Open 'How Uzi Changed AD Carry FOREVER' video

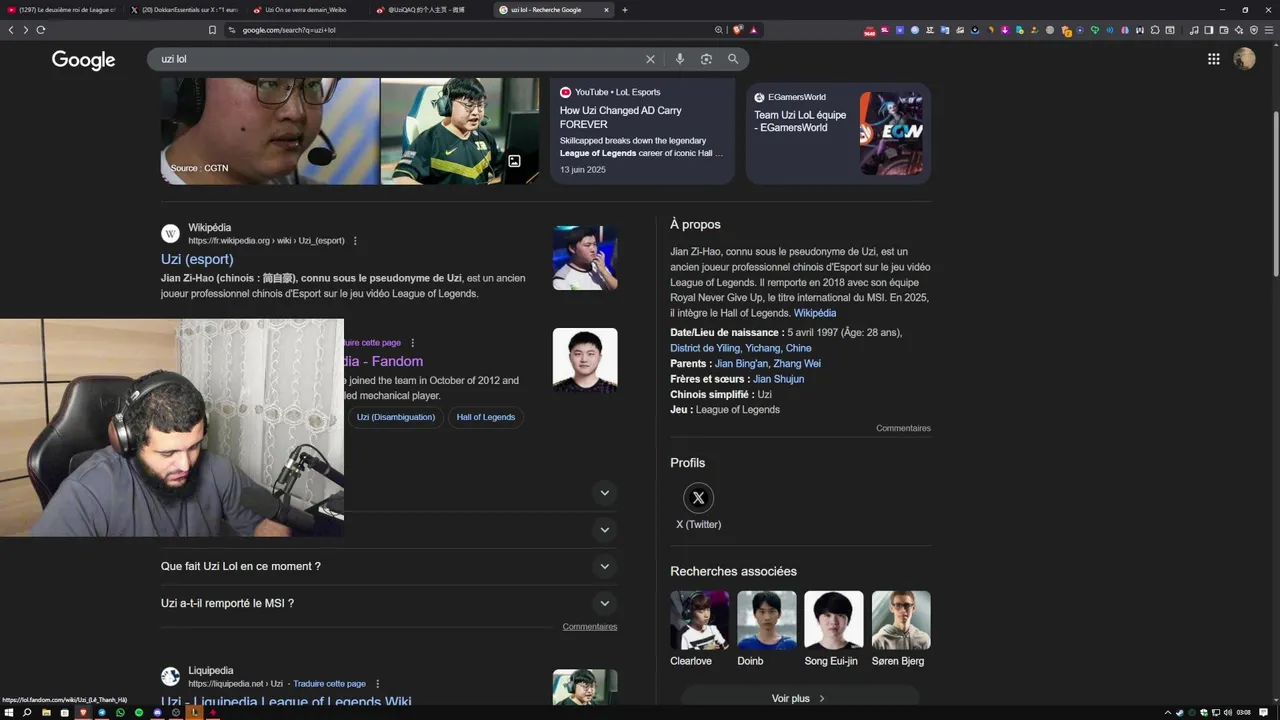tap(642, 132)
